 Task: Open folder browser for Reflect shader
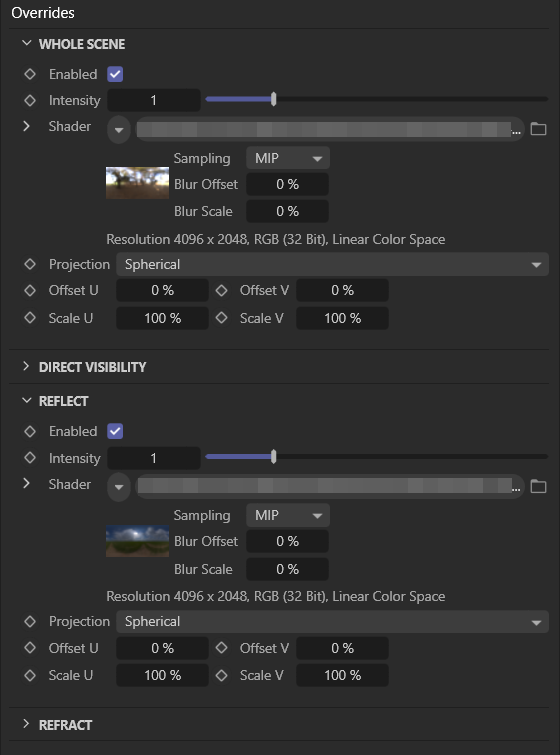538,487
